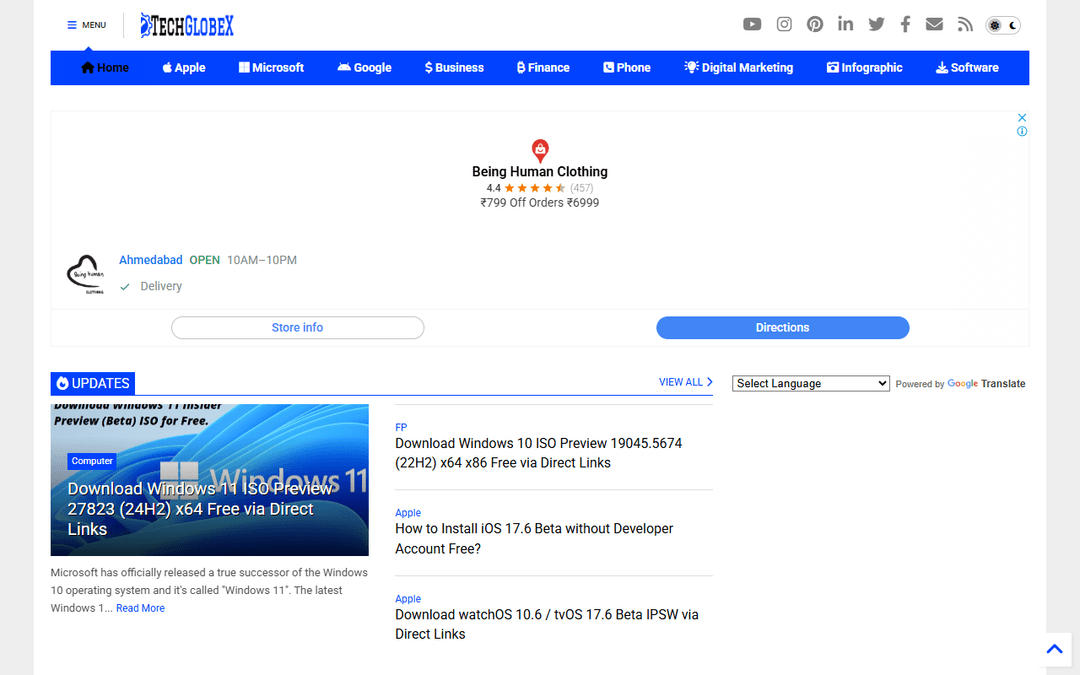Open VIEW ALL updates link
The image size is (1080, 675).
coord(685,382)
